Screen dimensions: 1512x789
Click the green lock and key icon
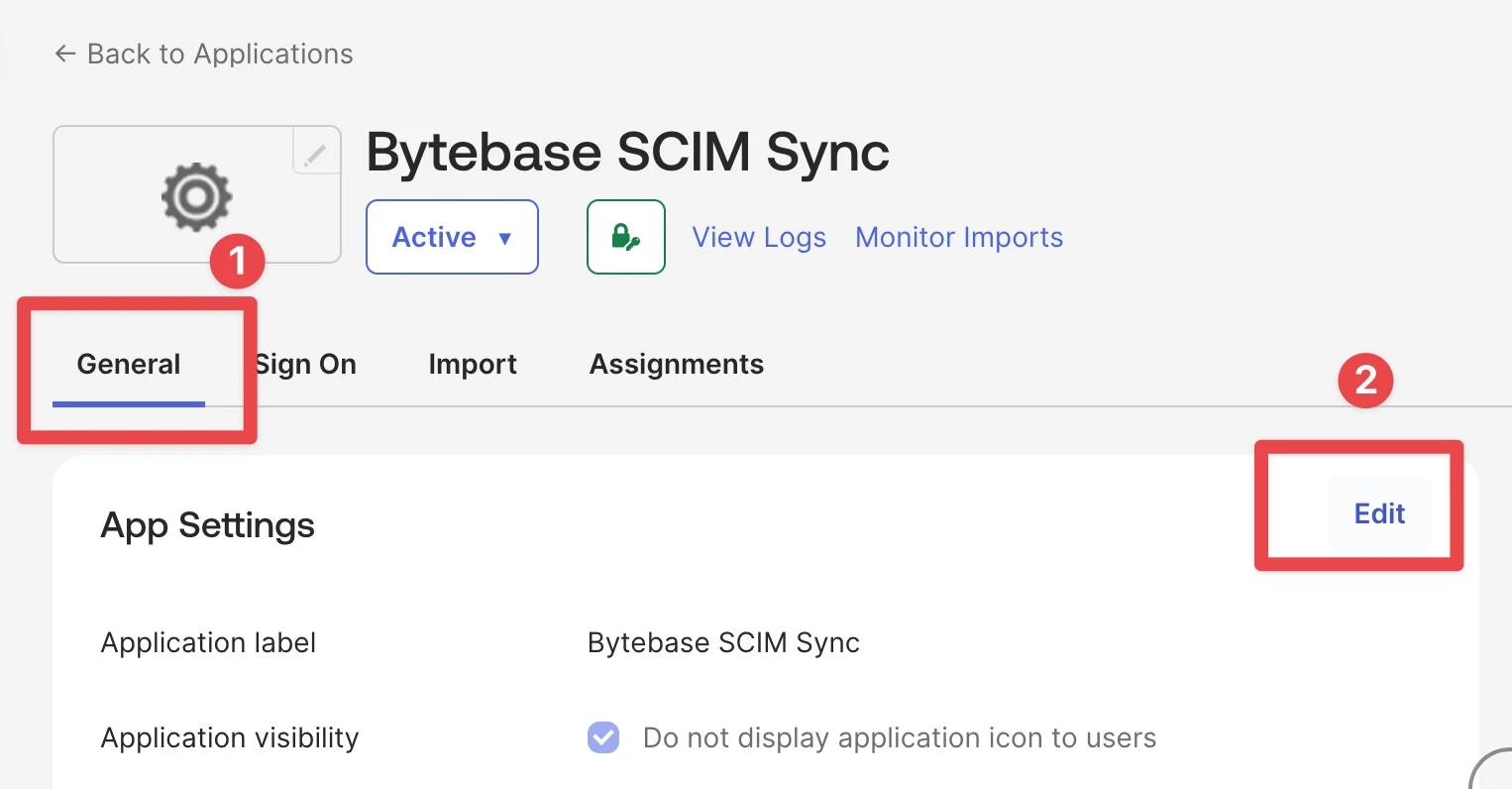pyautogui.click(x=625, y=237)
